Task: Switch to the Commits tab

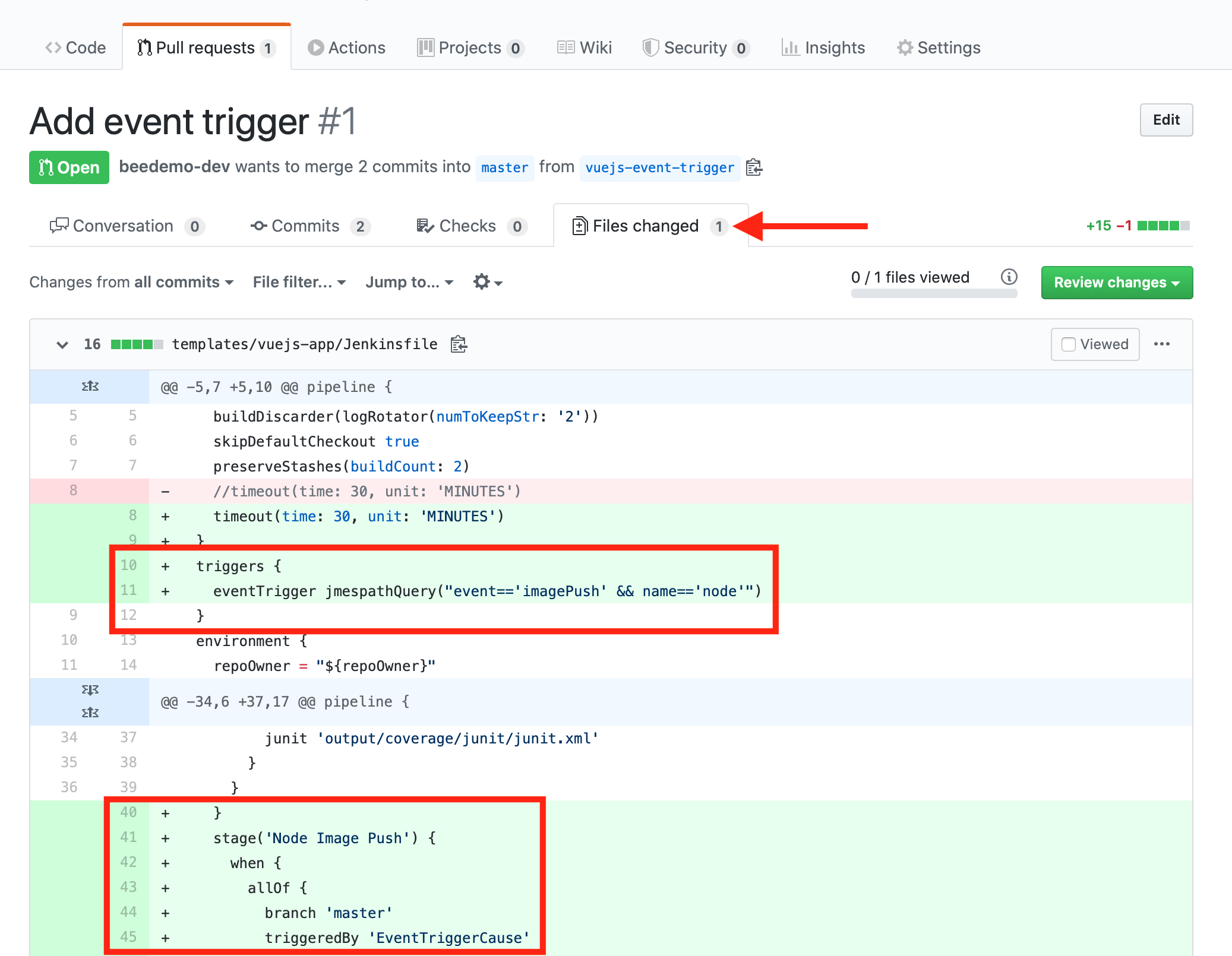Action: click(310, 226)
